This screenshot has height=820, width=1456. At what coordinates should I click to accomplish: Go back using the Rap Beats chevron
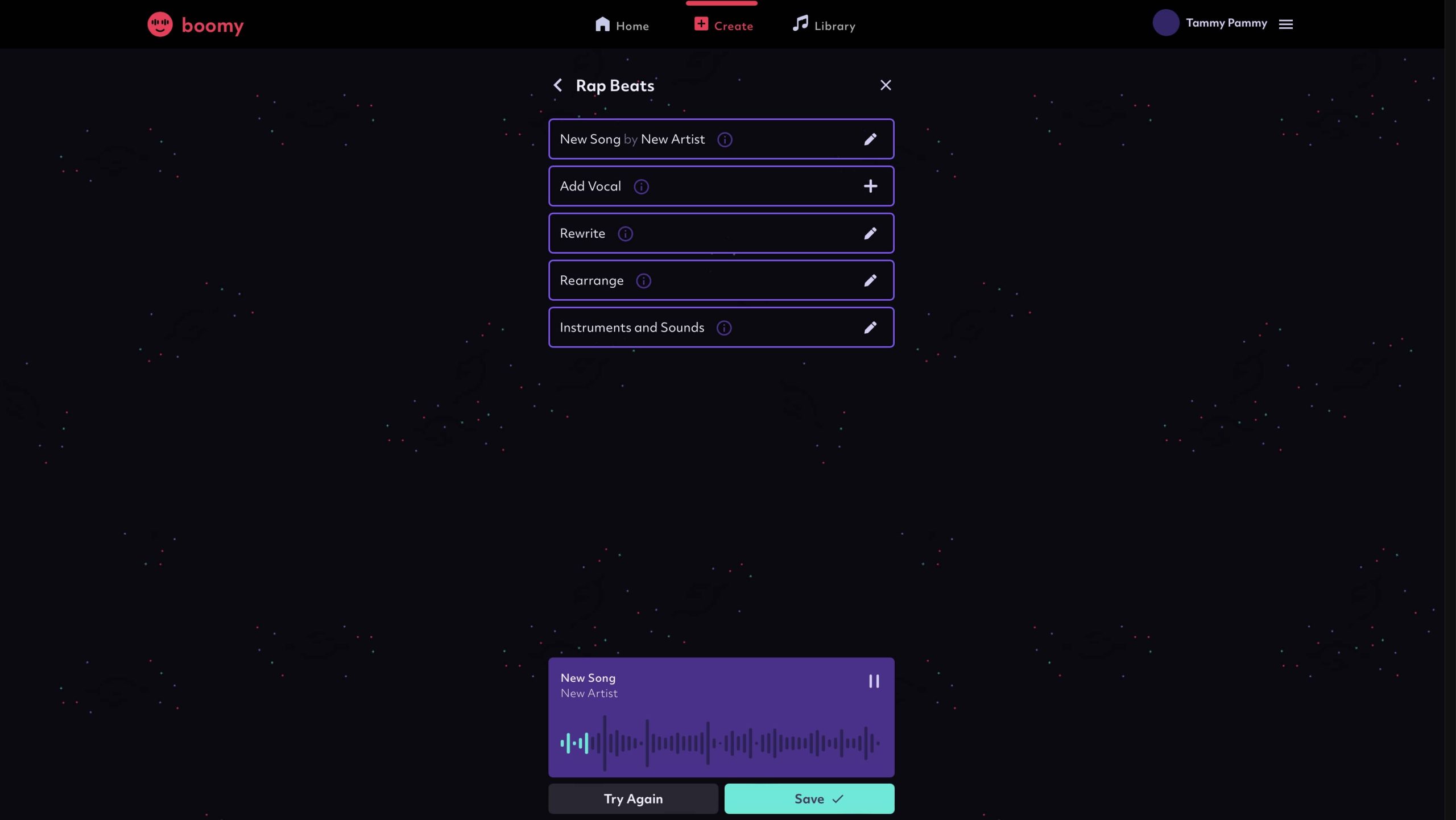(558, 85)
